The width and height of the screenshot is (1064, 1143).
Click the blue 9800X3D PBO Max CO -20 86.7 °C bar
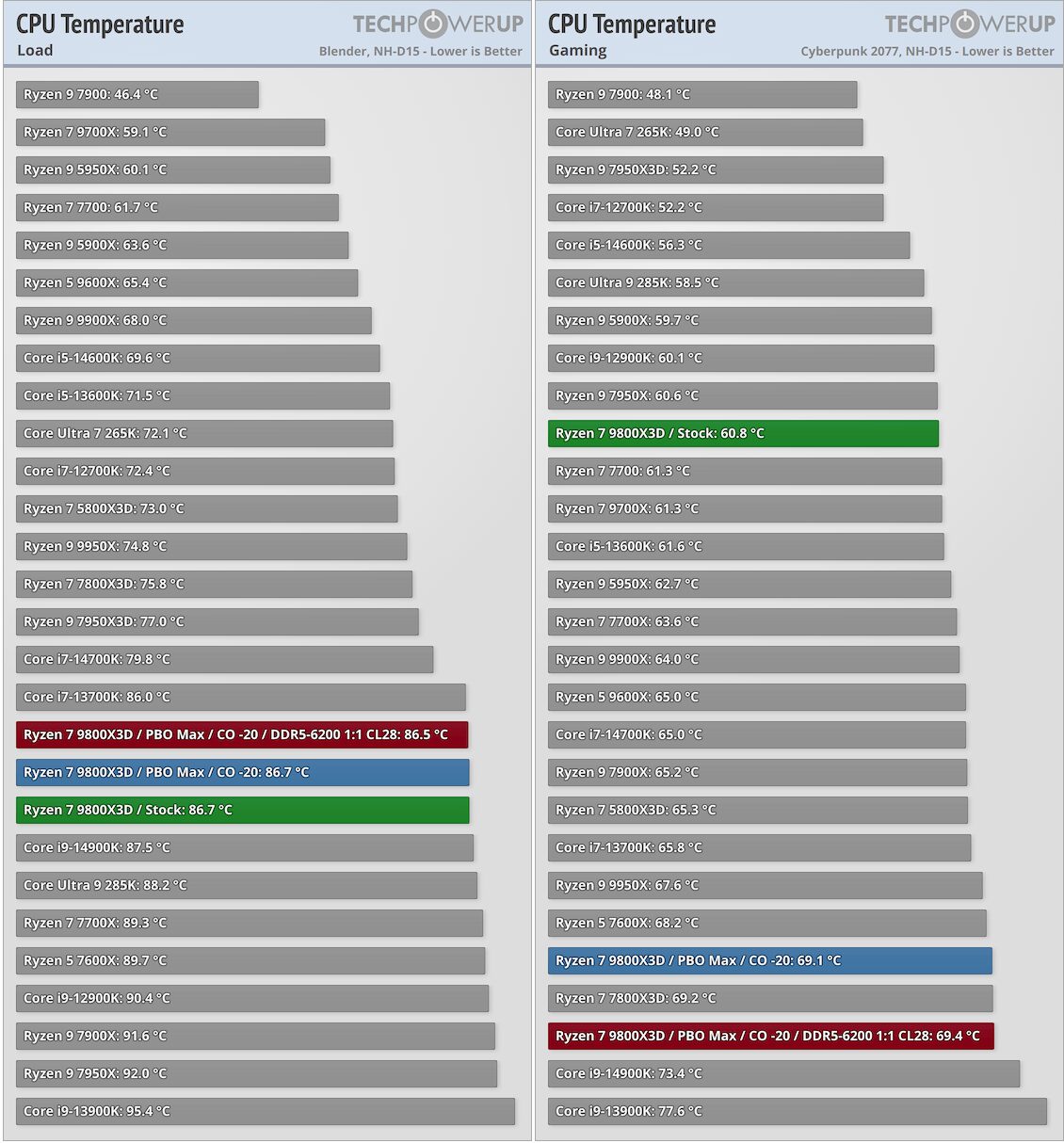pos(242,772)
